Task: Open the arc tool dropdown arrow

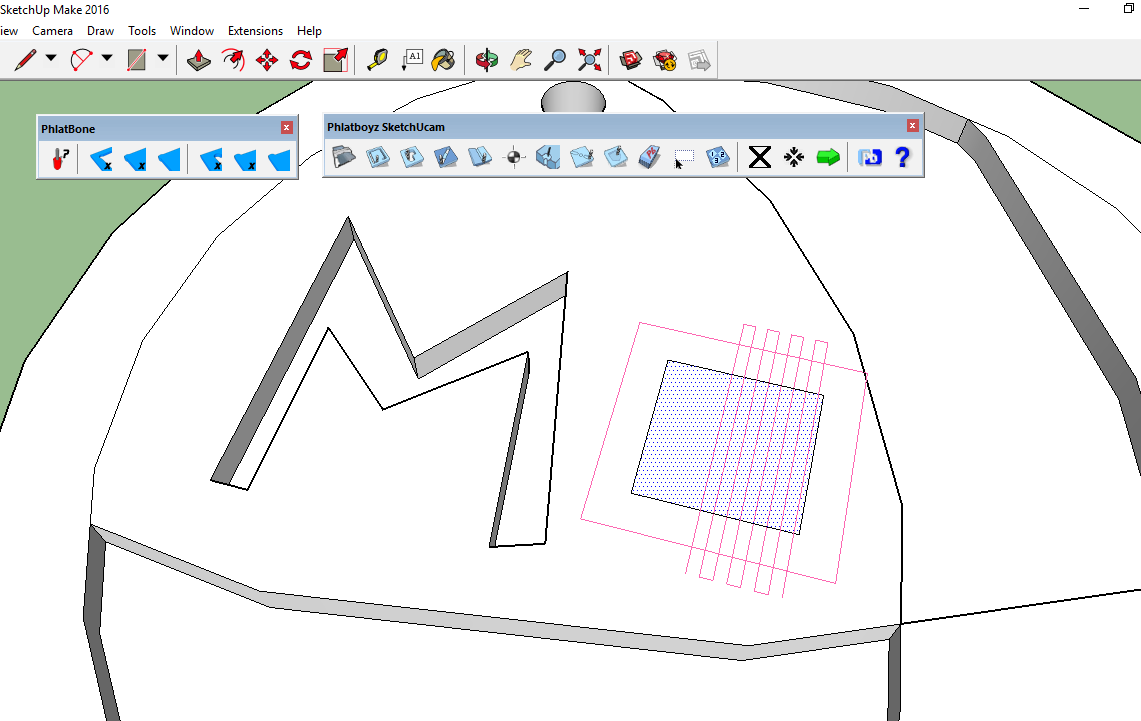Action: point(107,60)
